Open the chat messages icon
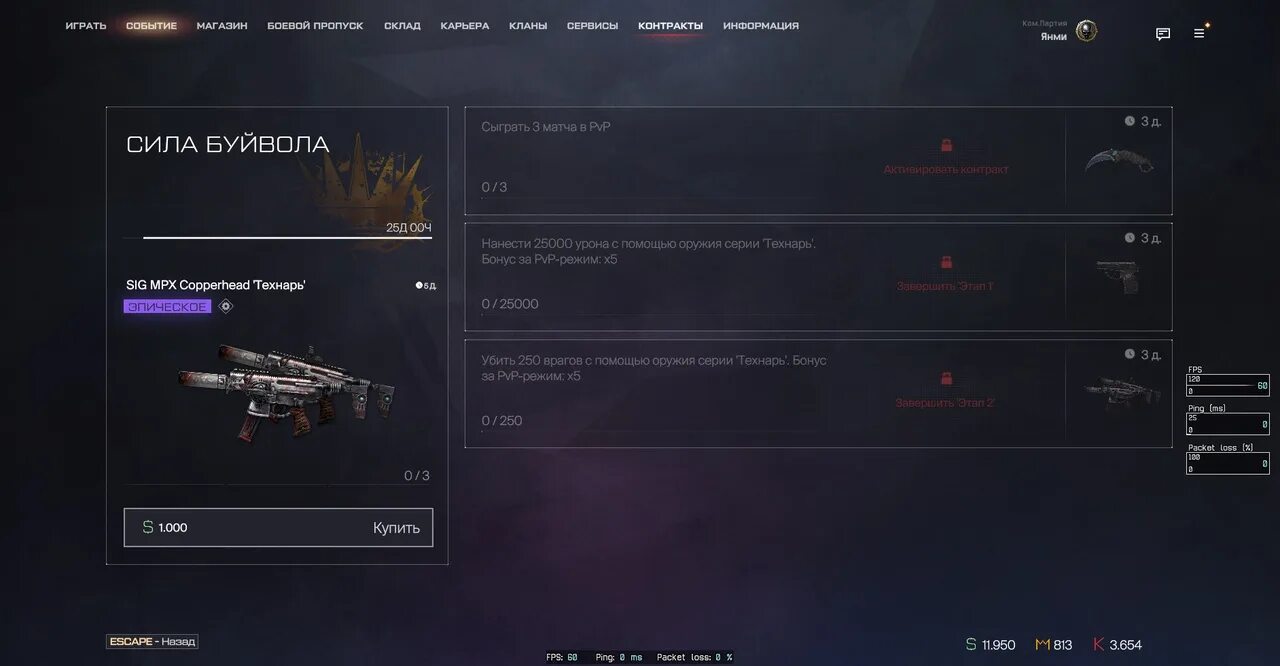 pyautogui.click(x=1163, y=34)
